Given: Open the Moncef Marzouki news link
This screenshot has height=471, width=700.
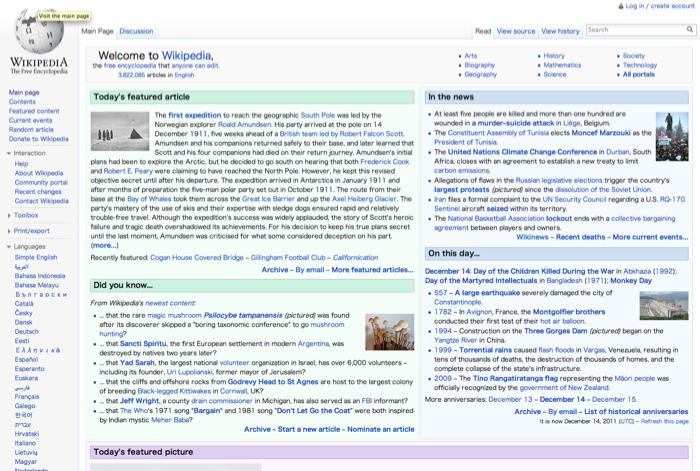Looking at the screenshot, I should pyautogui.click(x=601, y=133).
